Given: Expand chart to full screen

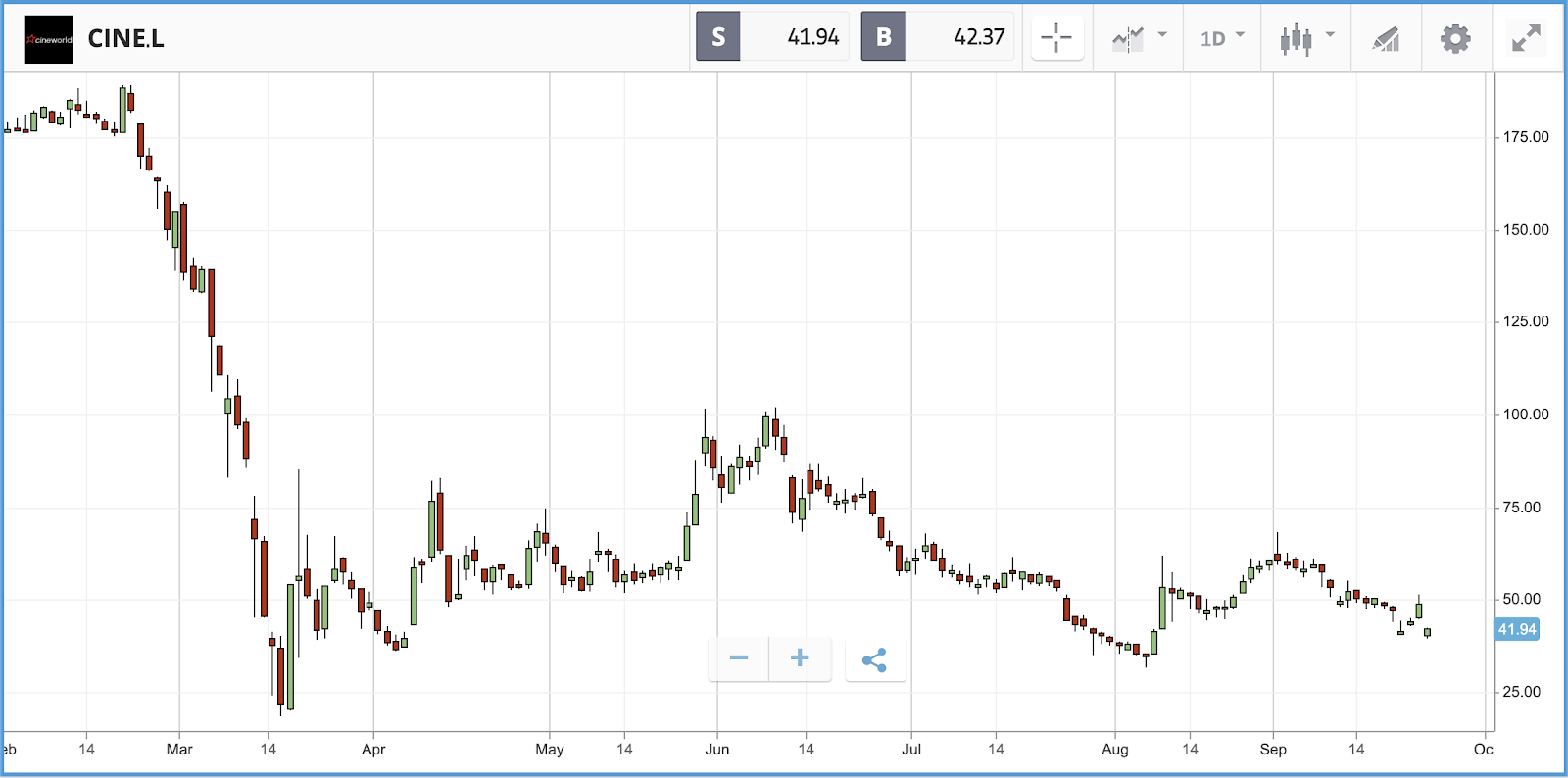Looking at the screenshot, I should click(x=1526, y=38).
